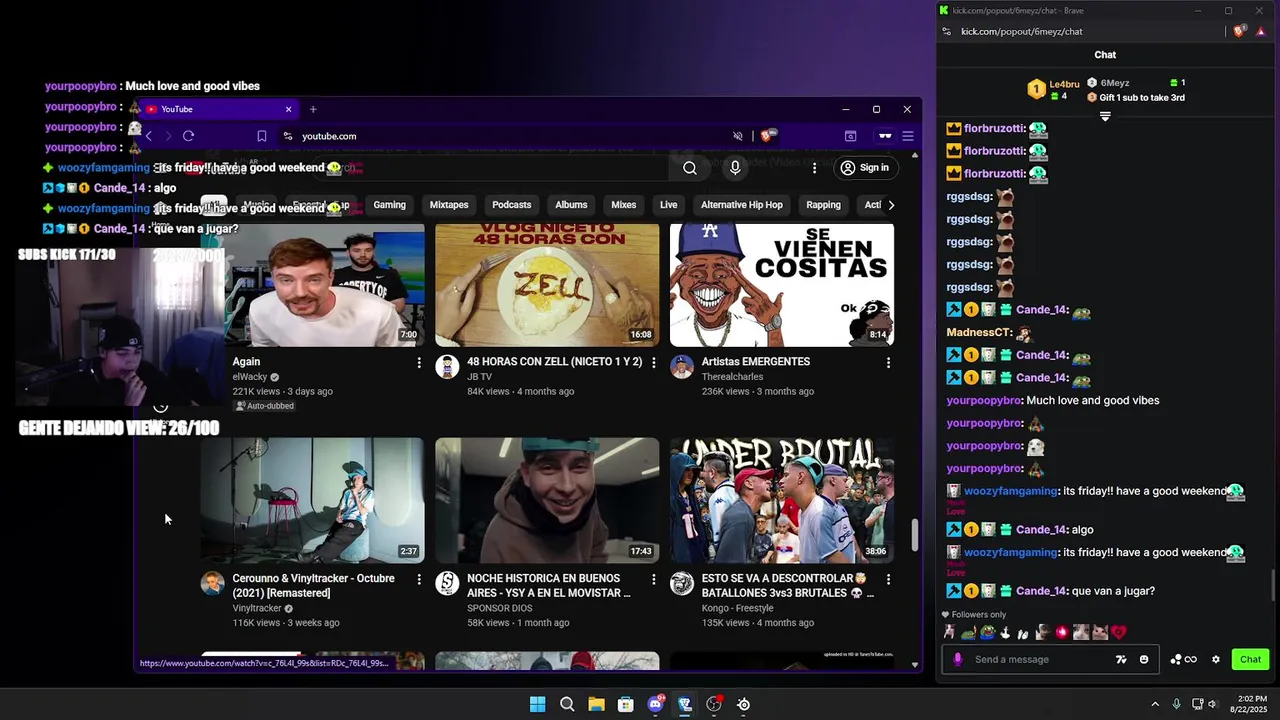Click the Kick chat vertical scrollbar

tap(1272, 583)
